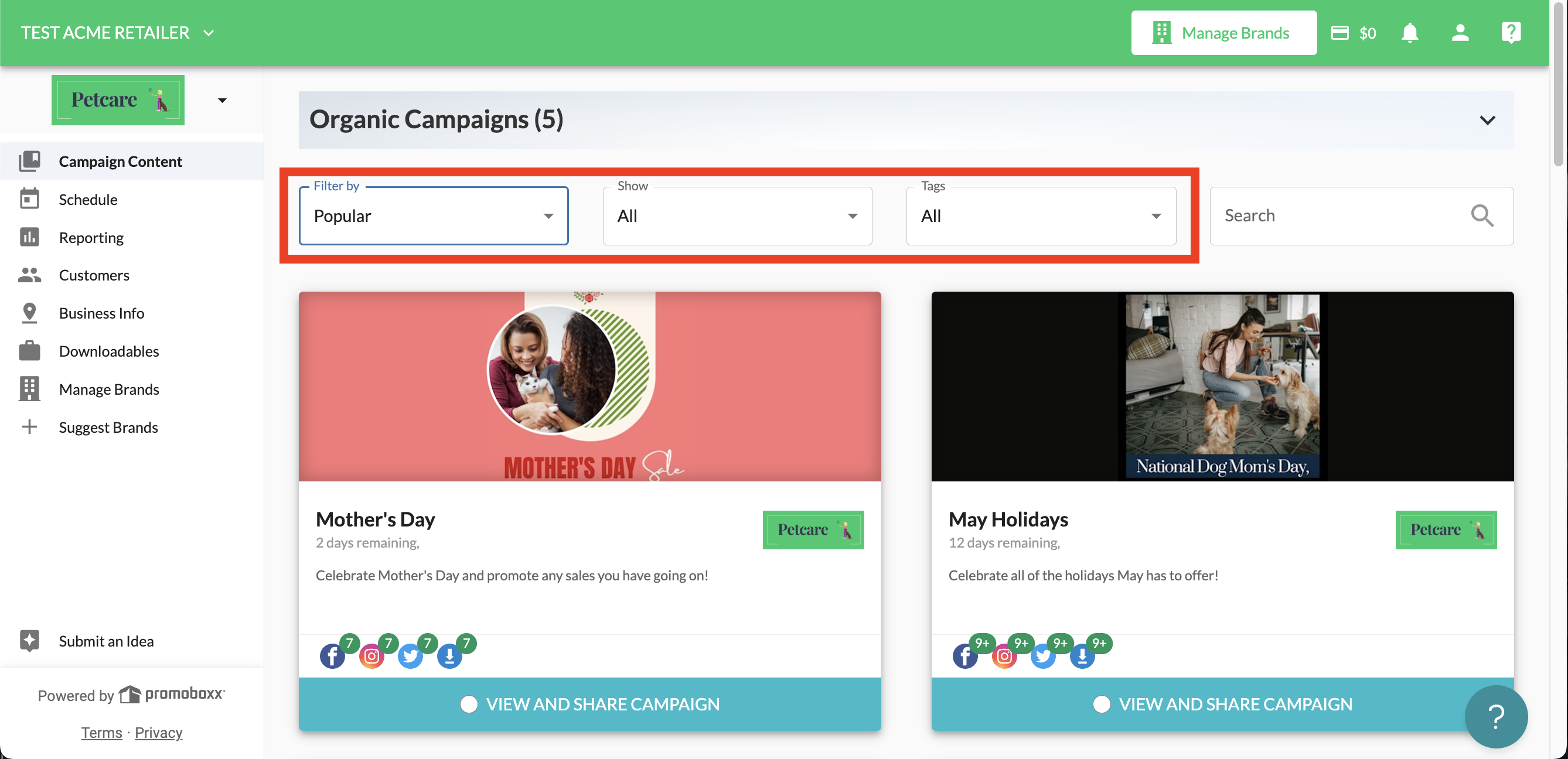Click Submit an Idea link
This screenshot has height=759, width=1568.
(x=106, y=641)
